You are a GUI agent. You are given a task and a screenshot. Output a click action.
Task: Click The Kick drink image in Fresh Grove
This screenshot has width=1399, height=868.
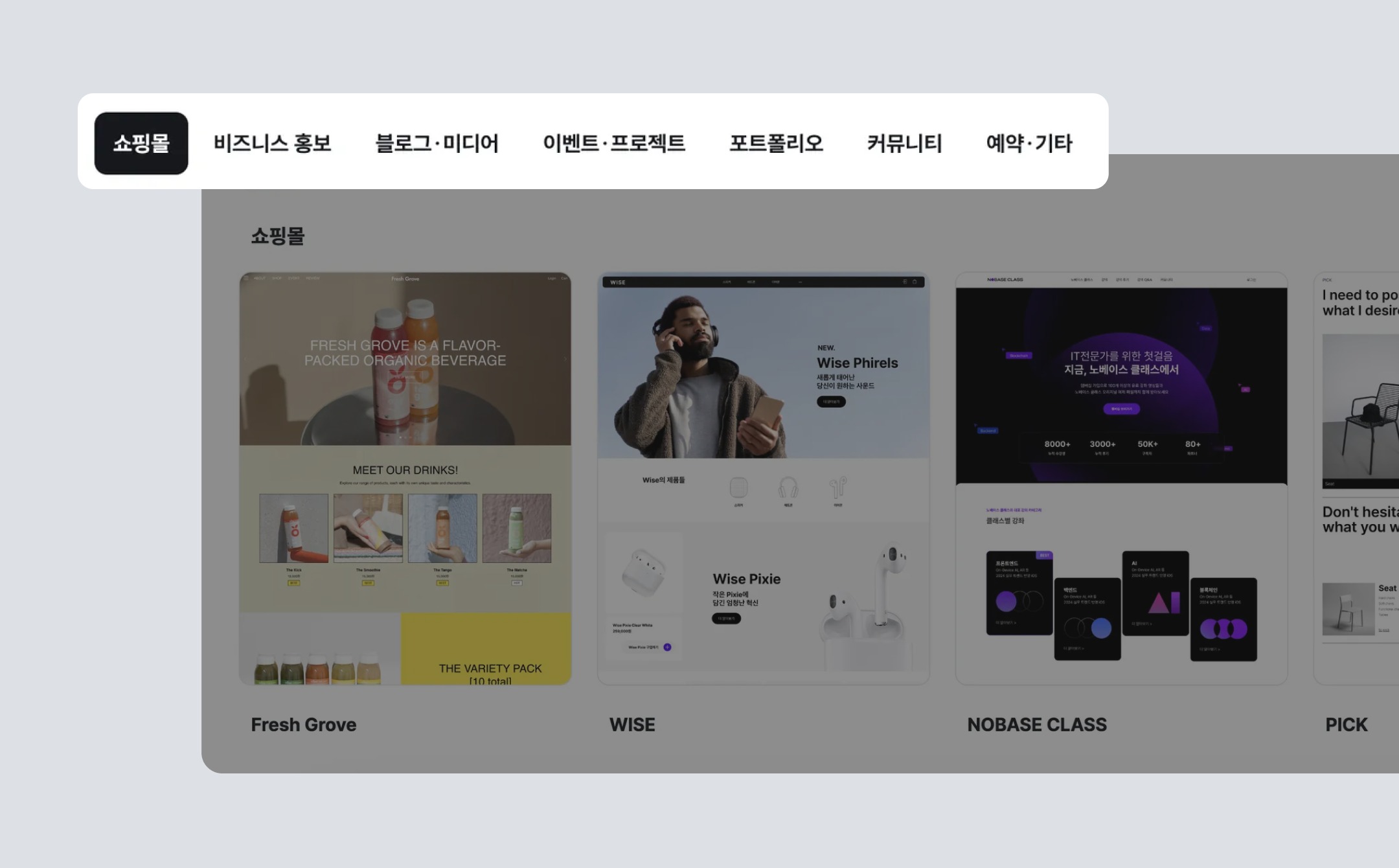(x=294, y=529)
